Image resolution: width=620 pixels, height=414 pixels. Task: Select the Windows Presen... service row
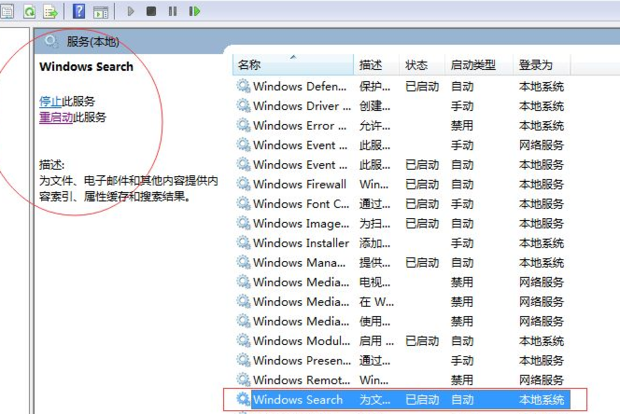point(402,361)
